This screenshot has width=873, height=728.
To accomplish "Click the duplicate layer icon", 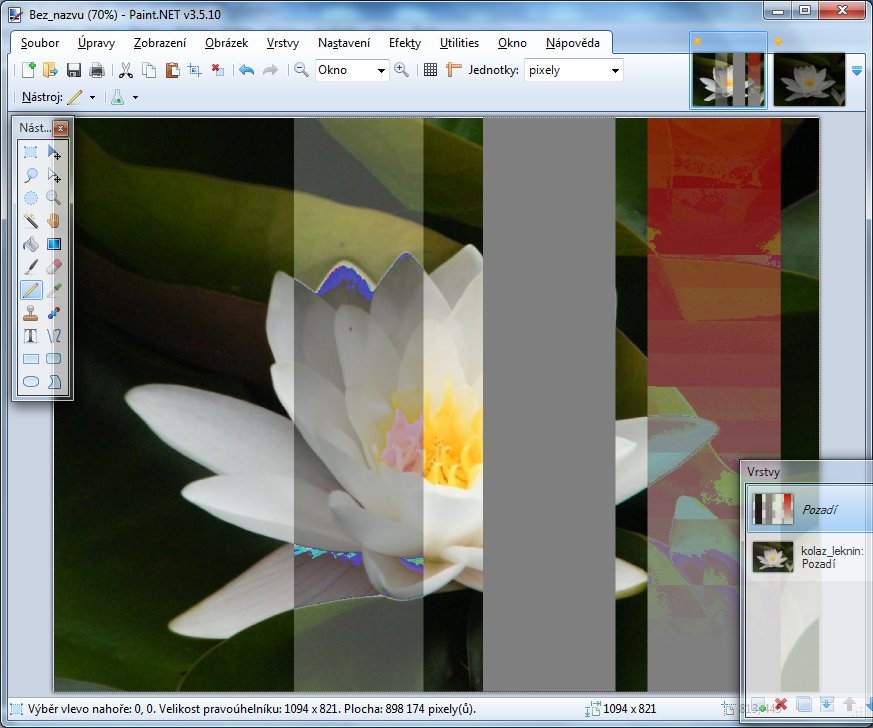I will coord(804,705).
